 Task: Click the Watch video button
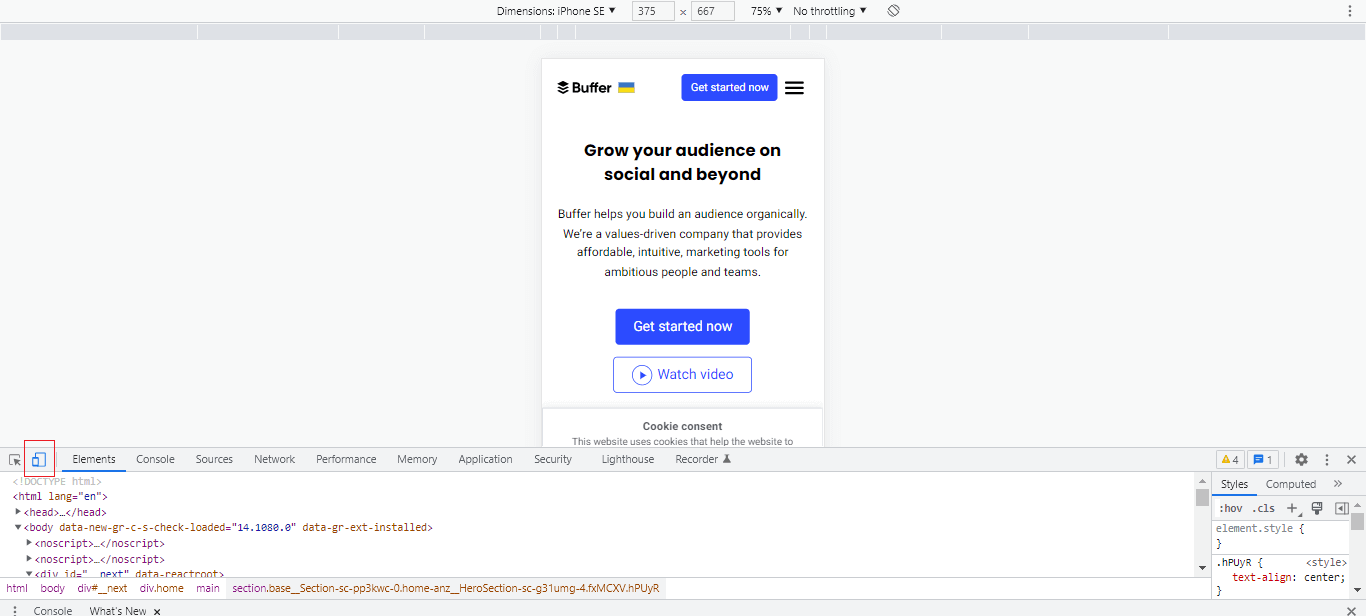[x=683, y=374]
